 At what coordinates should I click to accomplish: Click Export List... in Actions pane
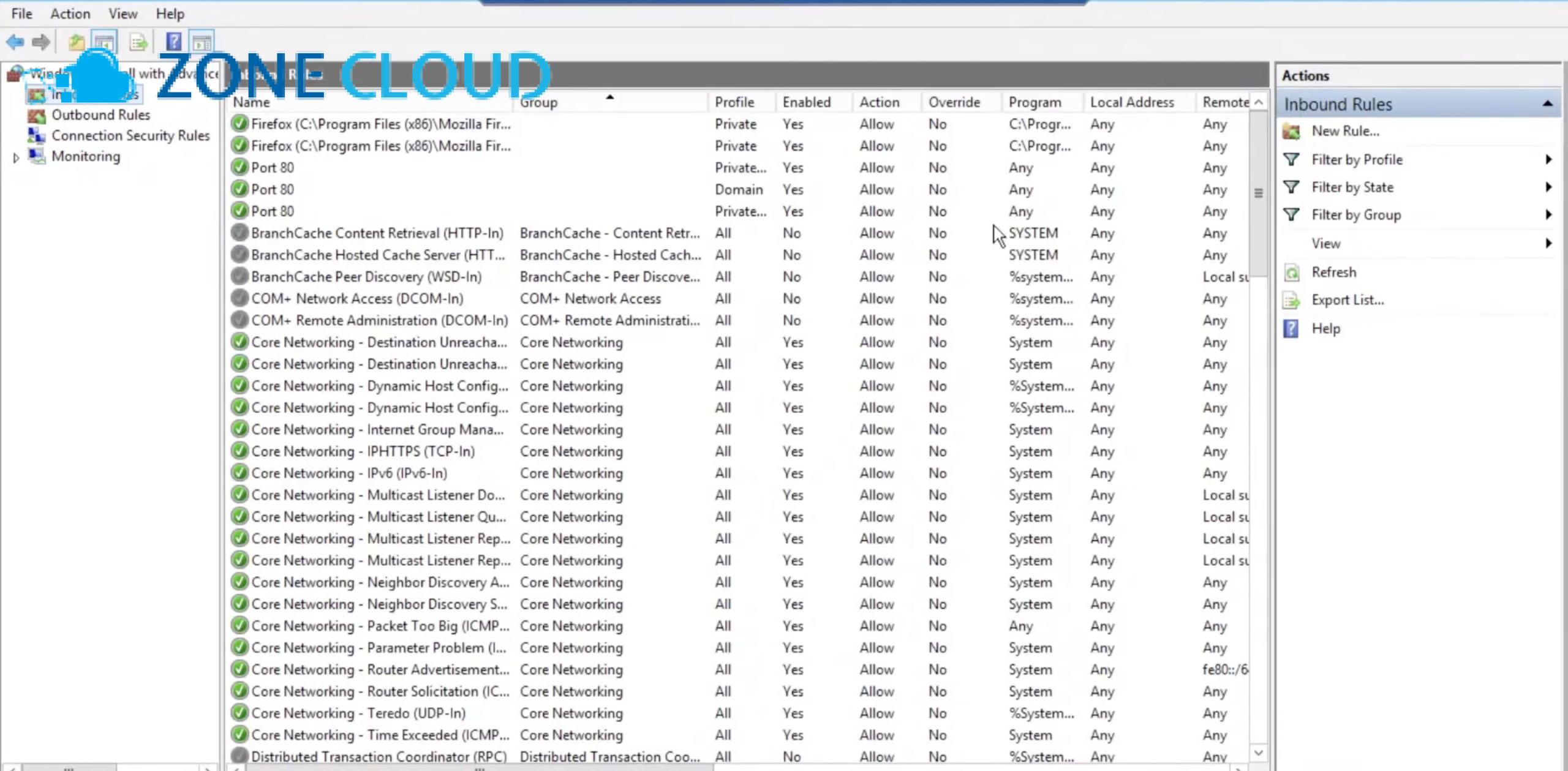[x=1347, y=300]
